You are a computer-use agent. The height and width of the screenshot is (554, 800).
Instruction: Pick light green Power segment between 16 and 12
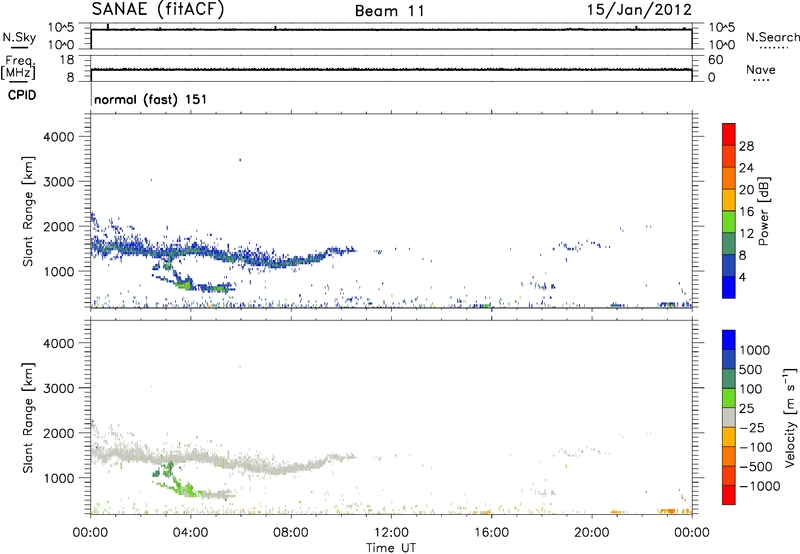pyautogui.click(x=729, y=222)
